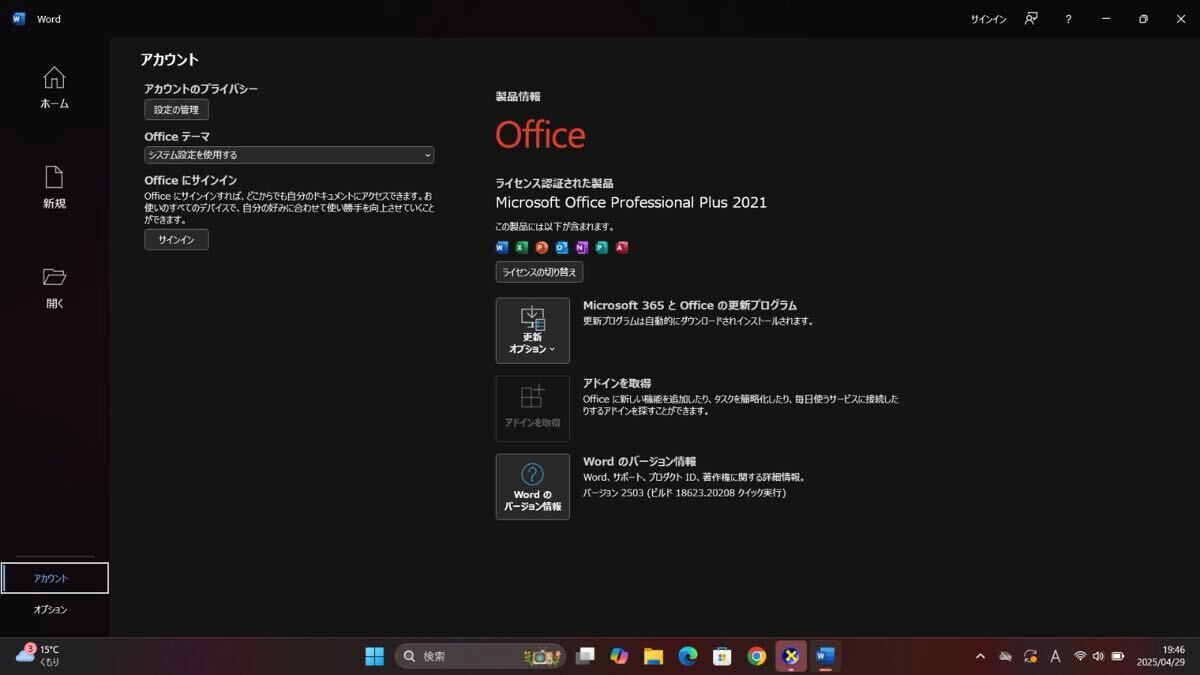Launch Microsoft Edge from the taskbar
The image size is (1200, 675).
click(x=688, y=656)
